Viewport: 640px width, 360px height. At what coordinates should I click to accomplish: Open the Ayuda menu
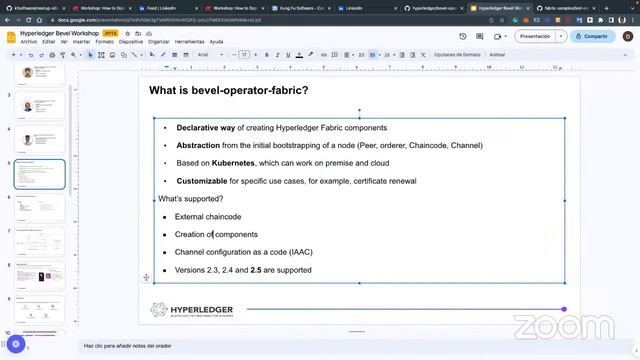pyautogui.click(x=216, y=42)
